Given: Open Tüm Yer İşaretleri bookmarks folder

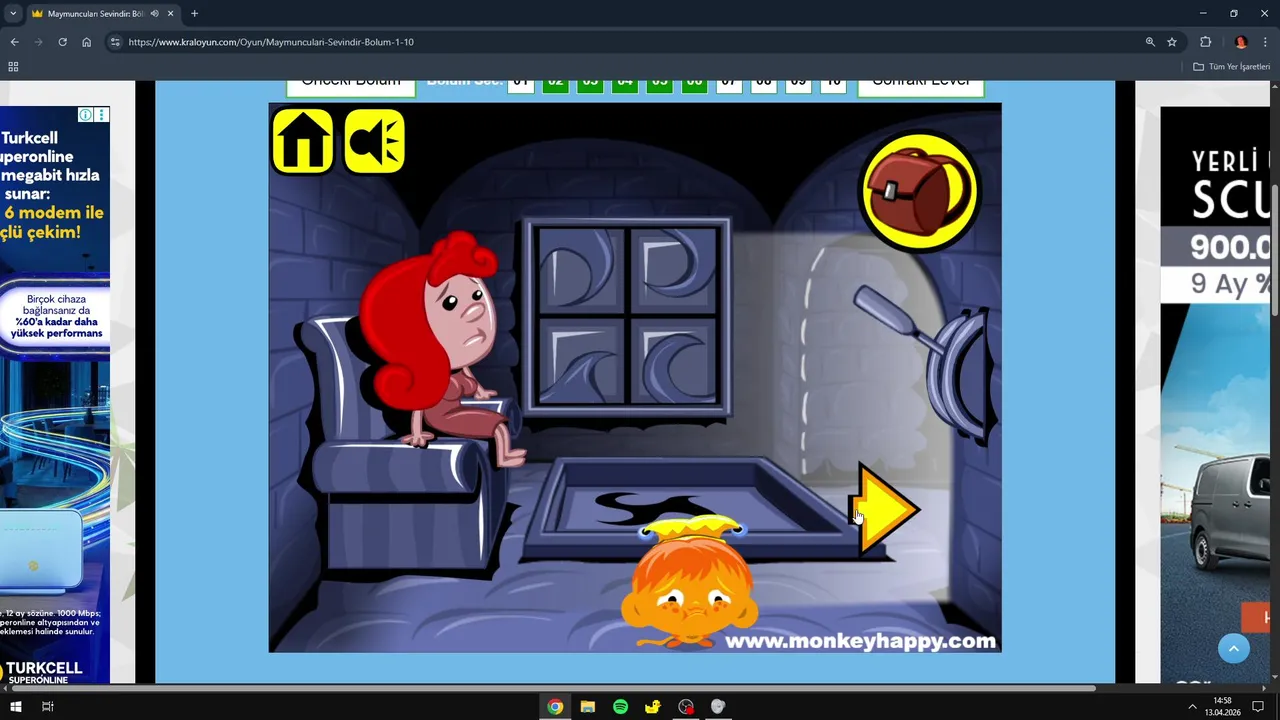Looking at the screenshot, I should point(1231,66).
